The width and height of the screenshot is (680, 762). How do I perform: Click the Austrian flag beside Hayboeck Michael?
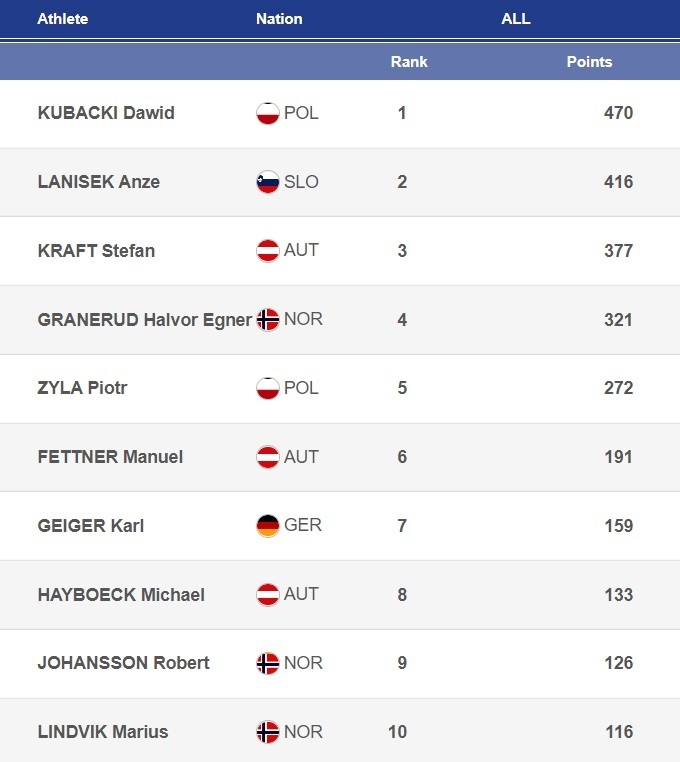click(267, 595)
